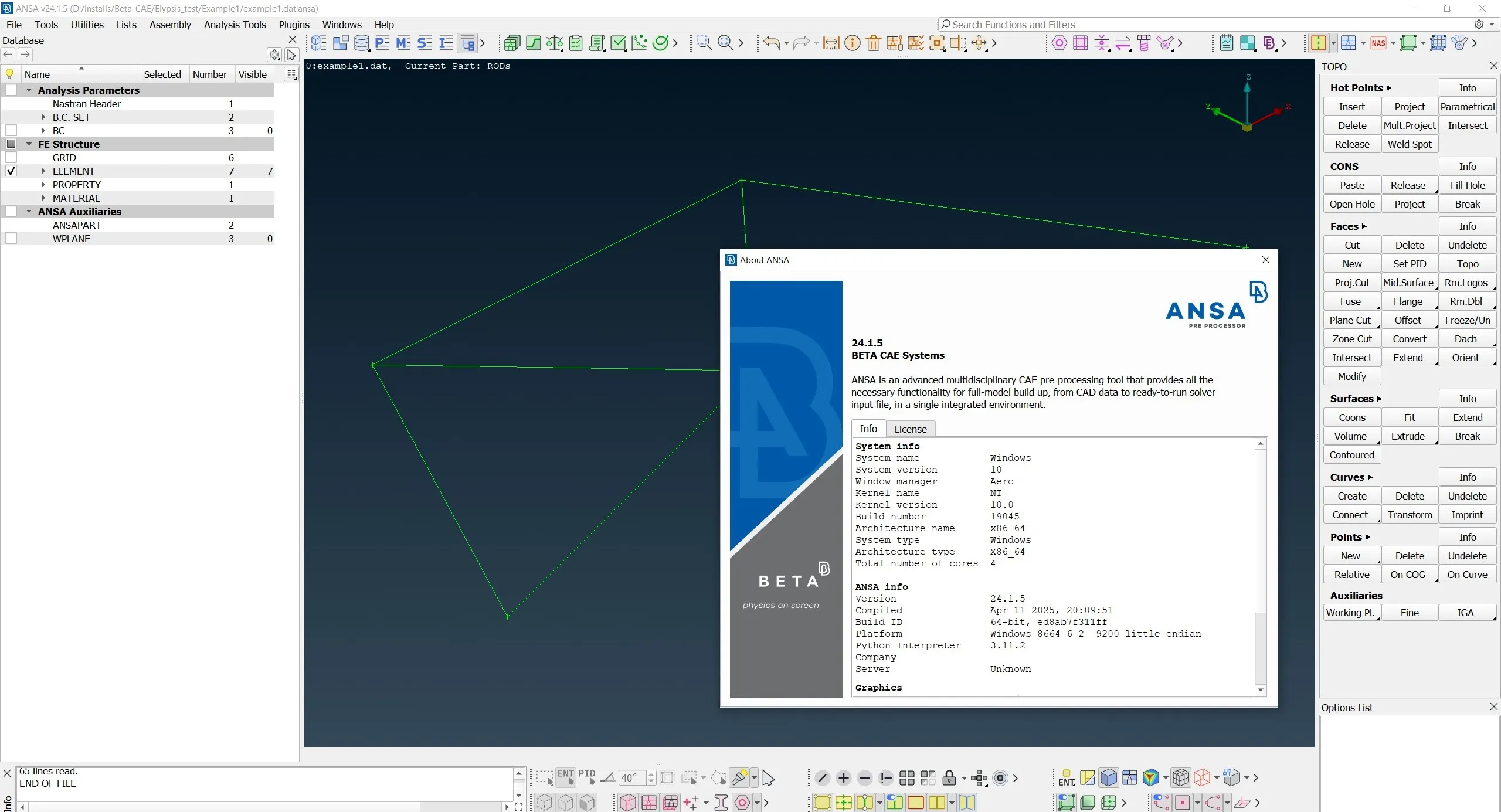Click About ANSA info vertical scrollbar

coord(1261,567)
